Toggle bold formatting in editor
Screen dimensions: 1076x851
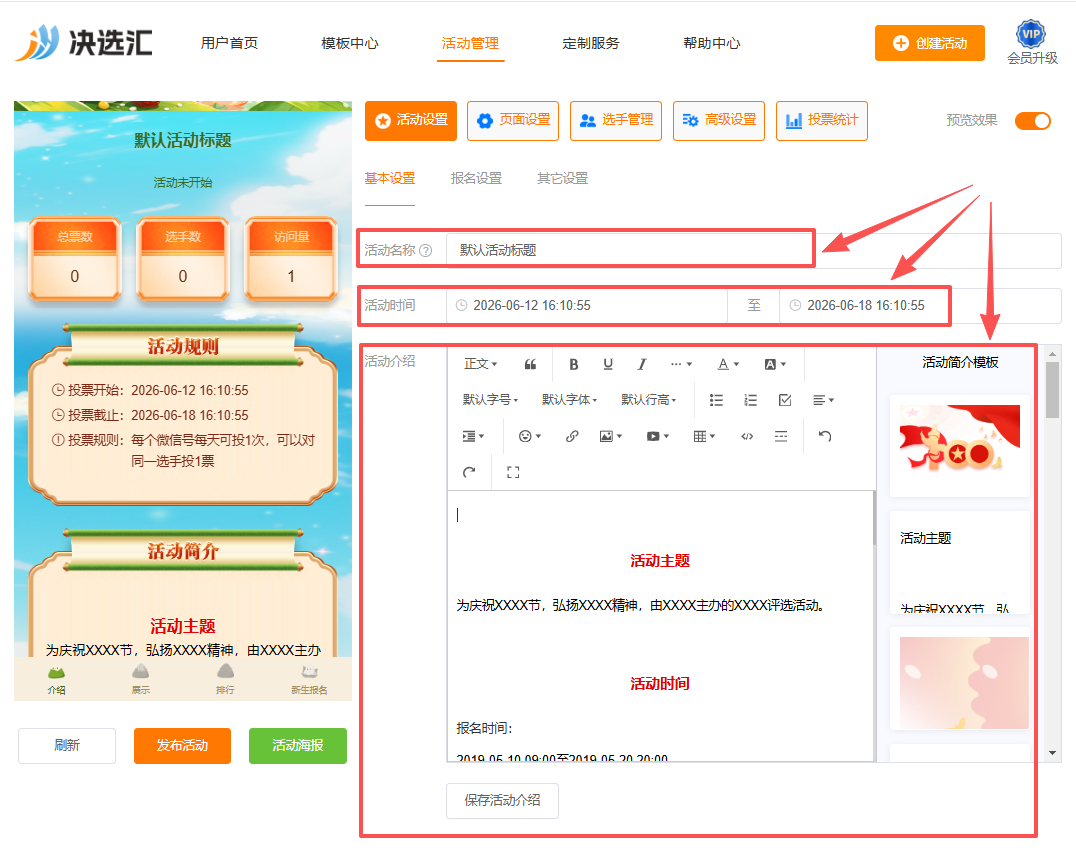point(574,364)
